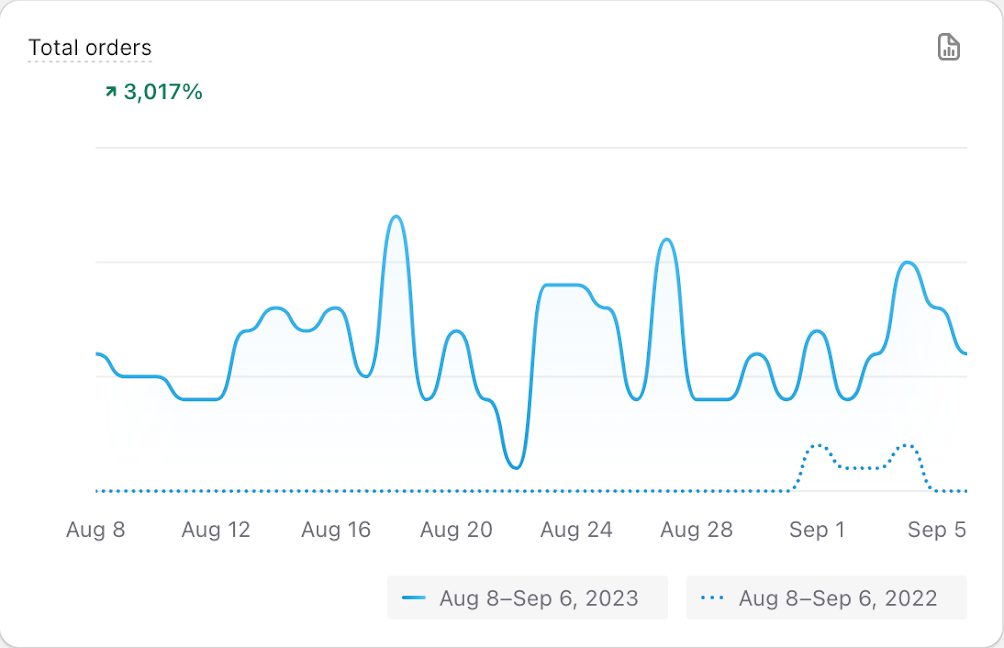This screenshot has height=648, width=1004.
Task: Open the report icon beside Total orders
Action: (948, 47)
